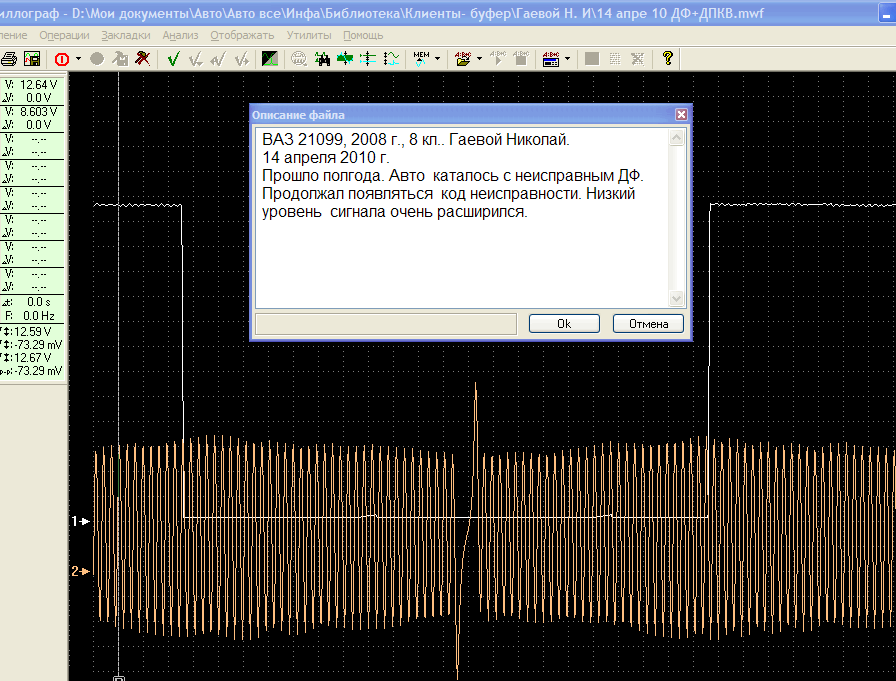This screenshot has width=896, height=681.
Task: Click the 8.603 V channel reading
Action: 38,112
